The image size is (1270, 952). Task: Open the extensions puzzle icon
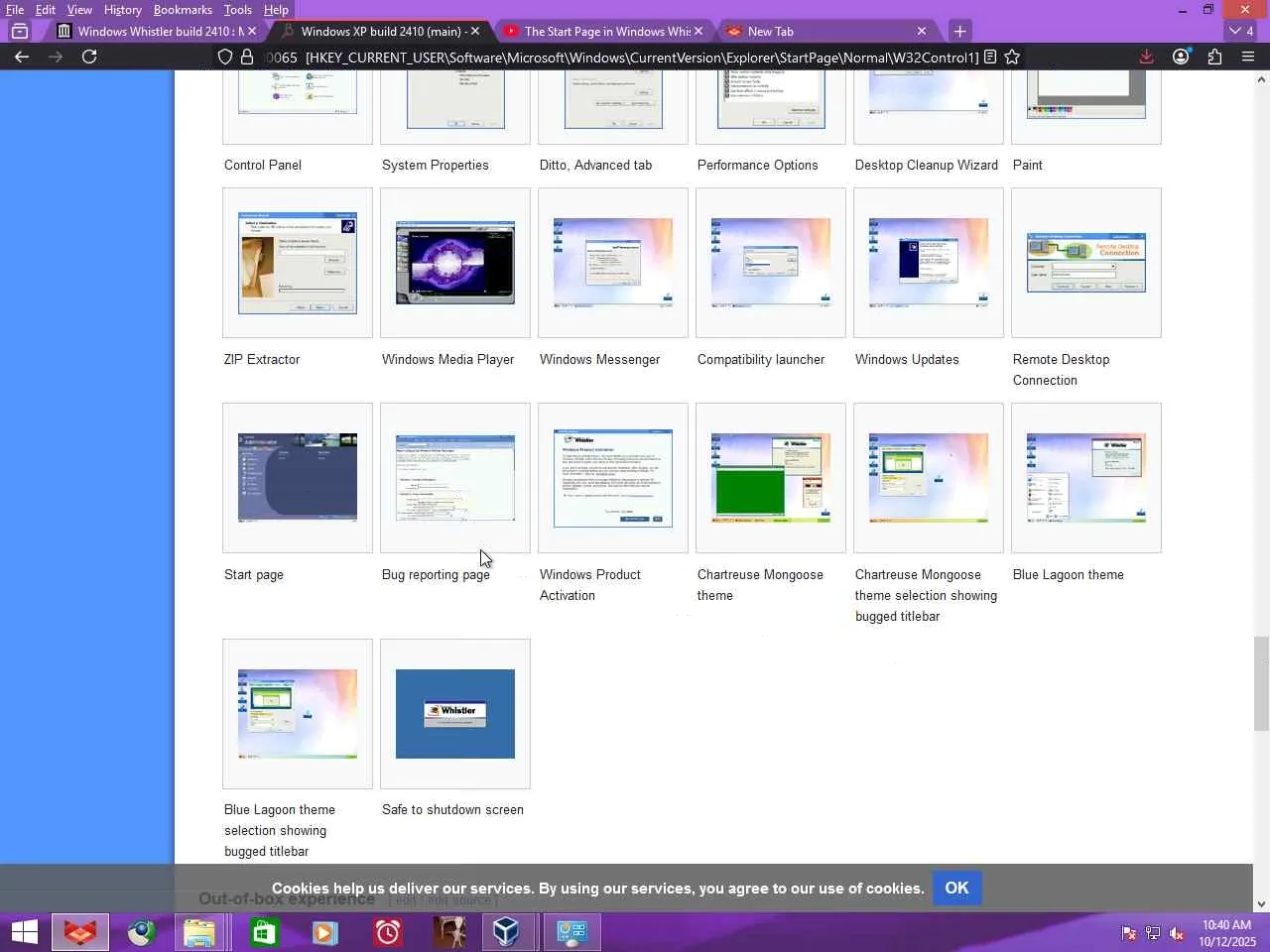tap(1214, 57)
